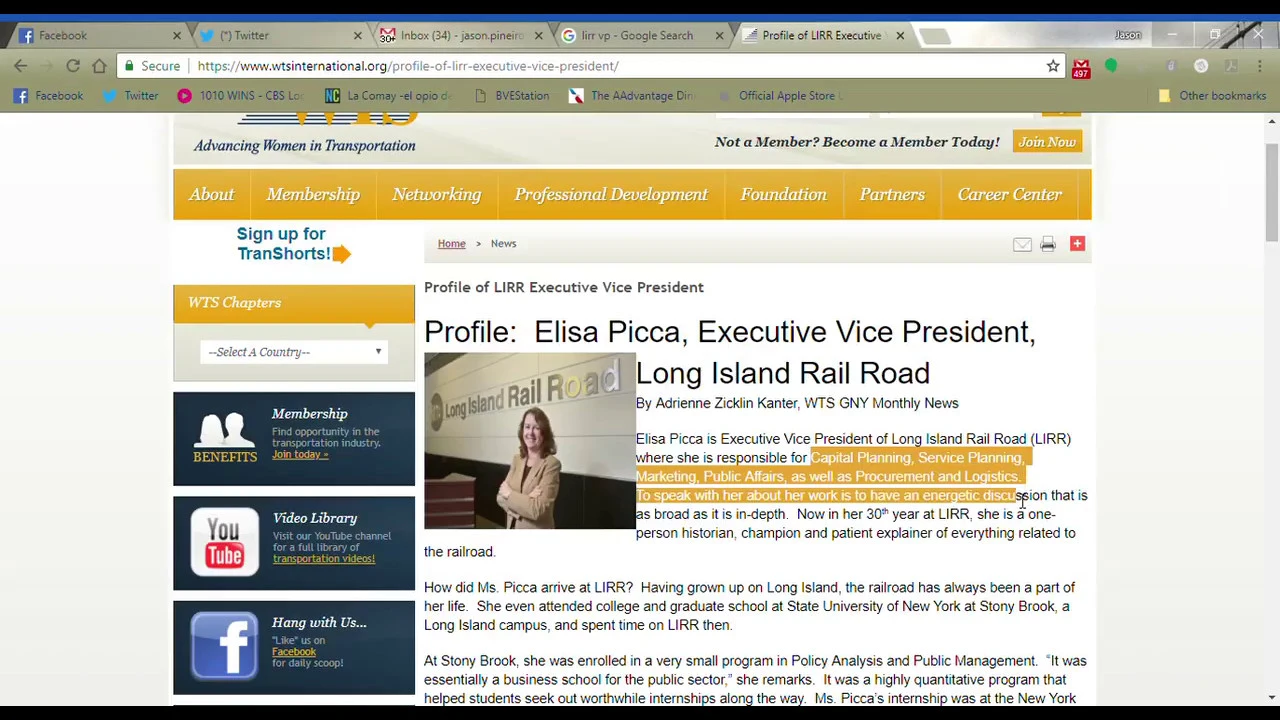Open the red plus share icon
This screenshot has height=720, width=1280.
point(1077,243)
